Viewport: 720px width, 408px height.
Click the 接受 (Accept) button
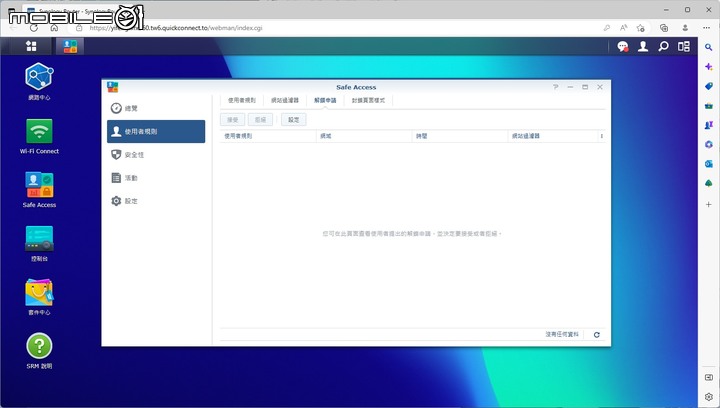point(232,120)
